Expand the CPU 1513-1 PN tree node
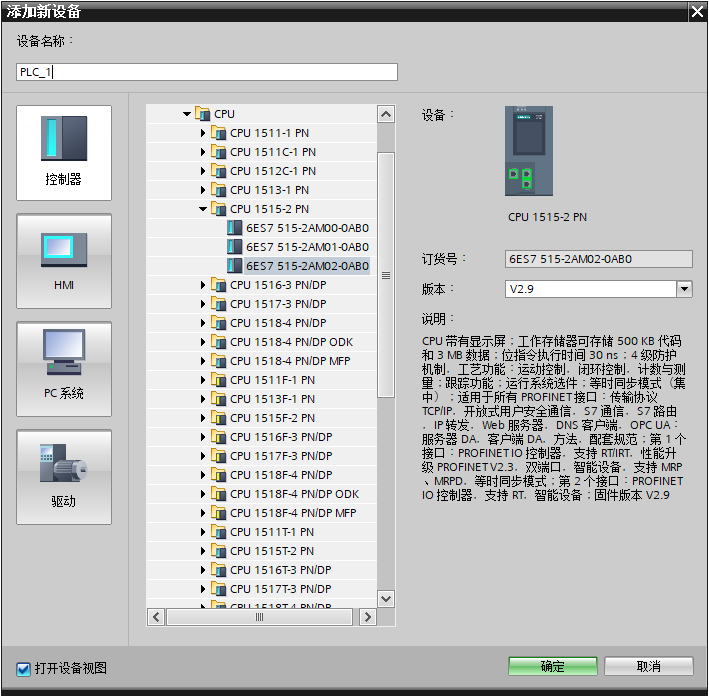709x697 pixels. [203, 190]
